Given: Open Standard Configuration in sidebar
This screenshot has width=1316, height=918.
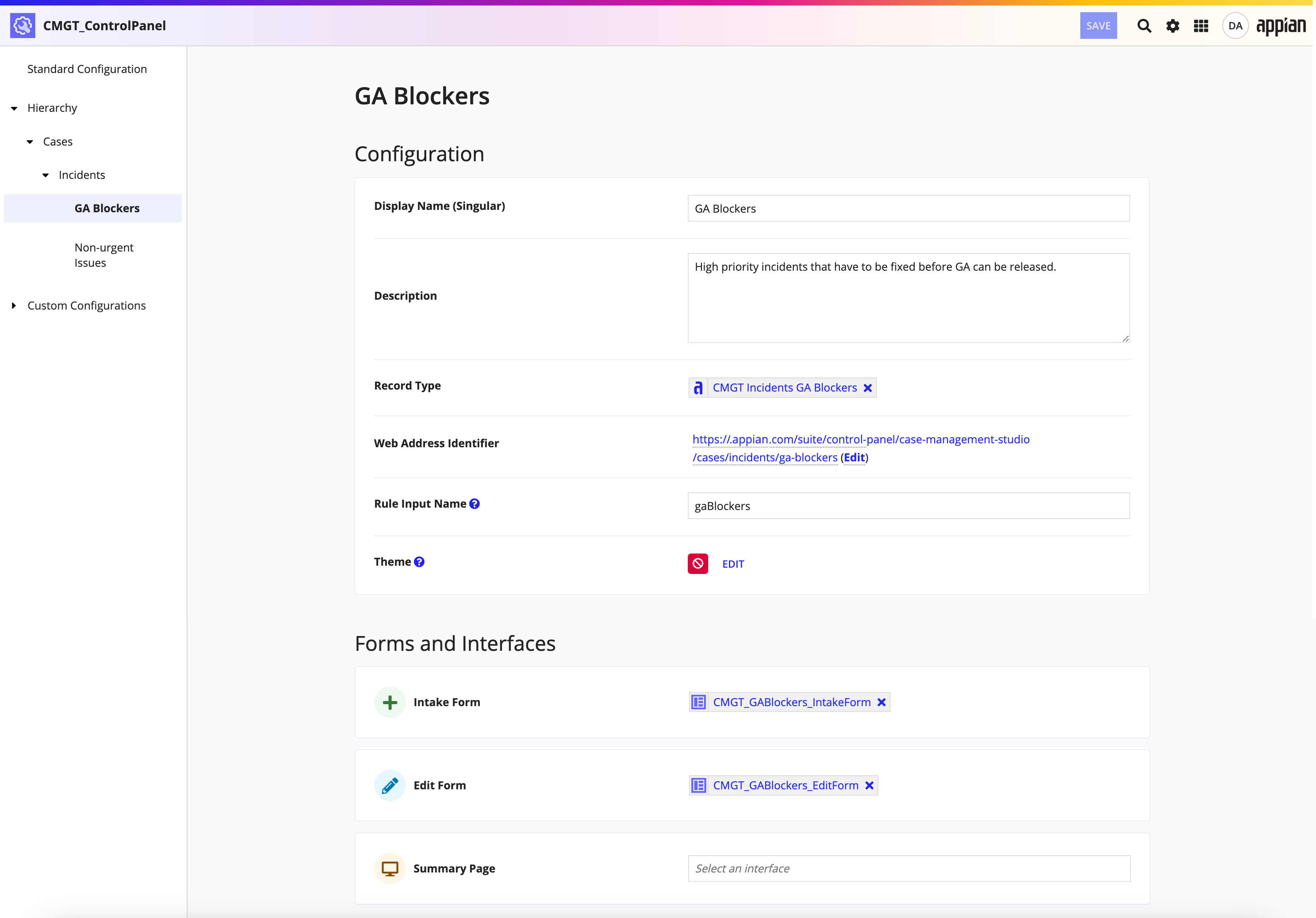Looking at the screenshot, I should (87, 69).
